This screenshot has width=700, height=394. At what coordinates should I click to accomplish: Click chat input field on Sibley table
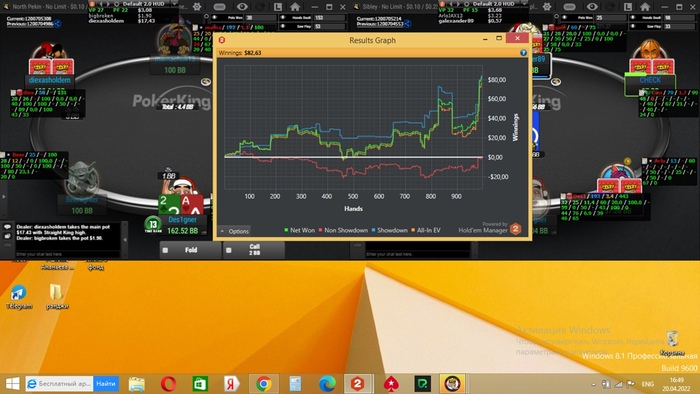point(417,254)
